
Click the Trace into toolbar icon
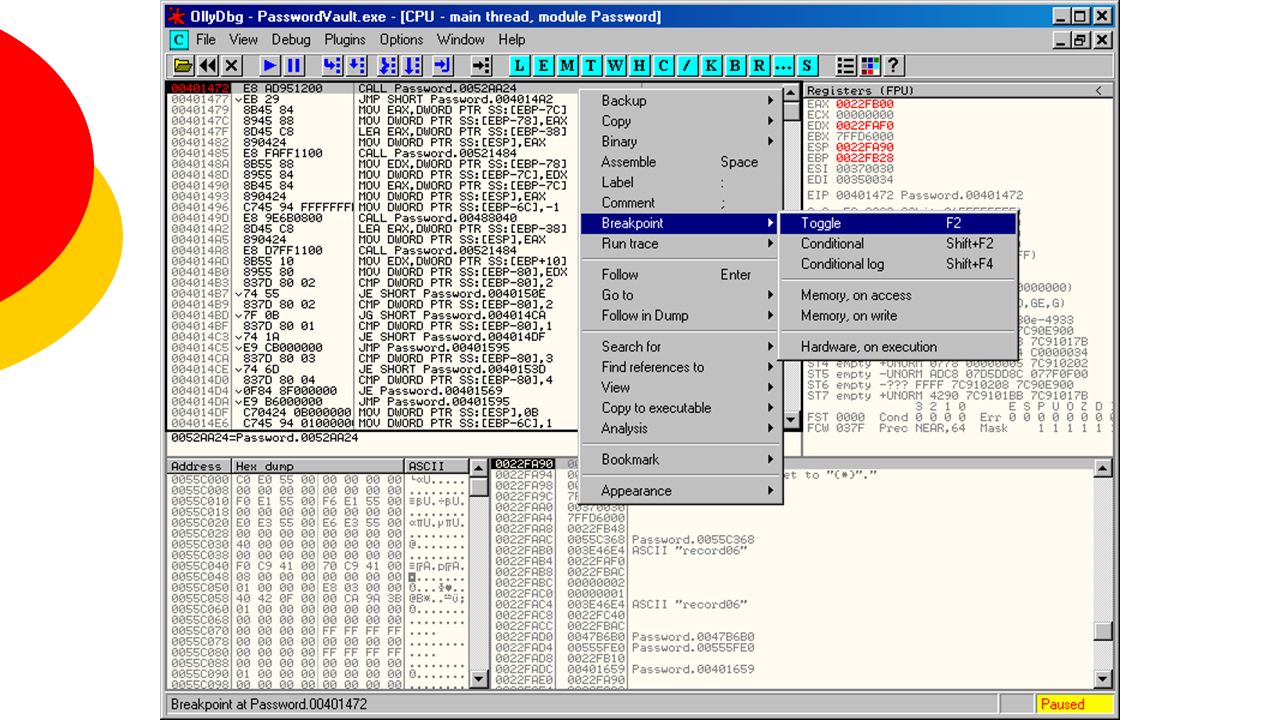pos(388,66)
